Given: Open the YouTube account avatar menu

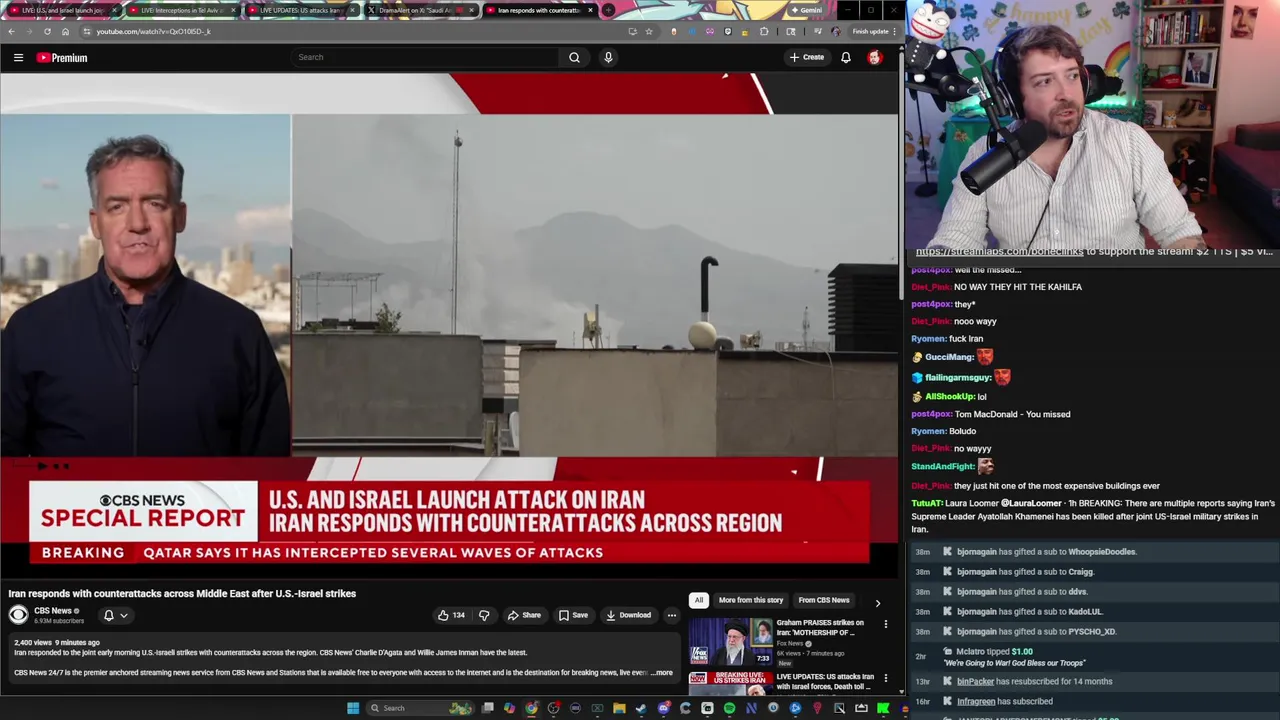Looking at the screenshot, I should tap(874, 57).
